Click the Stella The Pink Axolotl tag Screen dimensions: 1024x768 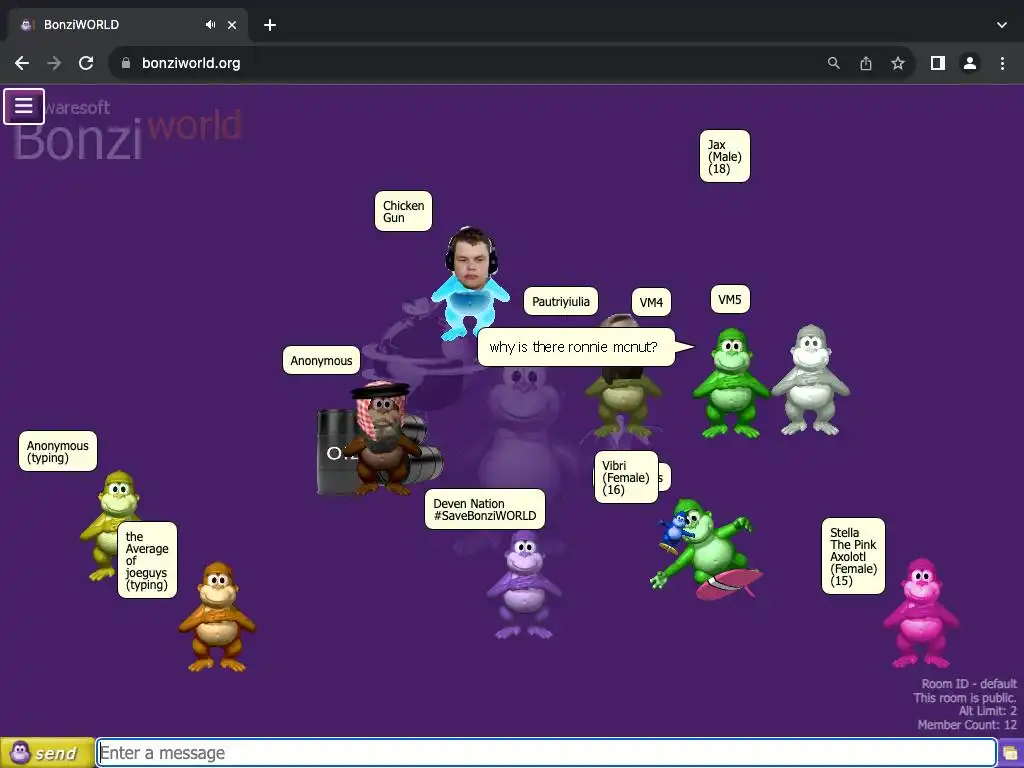pyautogui.click(x=853, y=556)
